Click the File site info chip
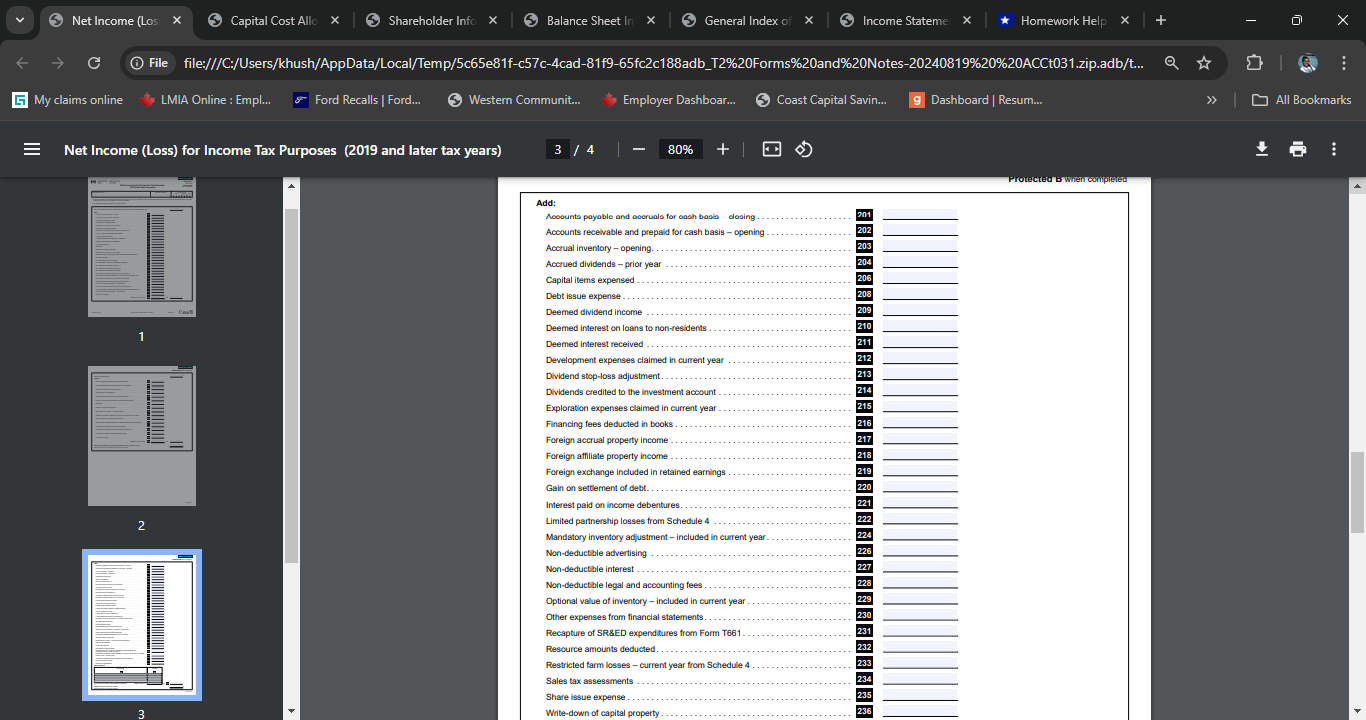The image size is (1366, 720). point(149,63)
